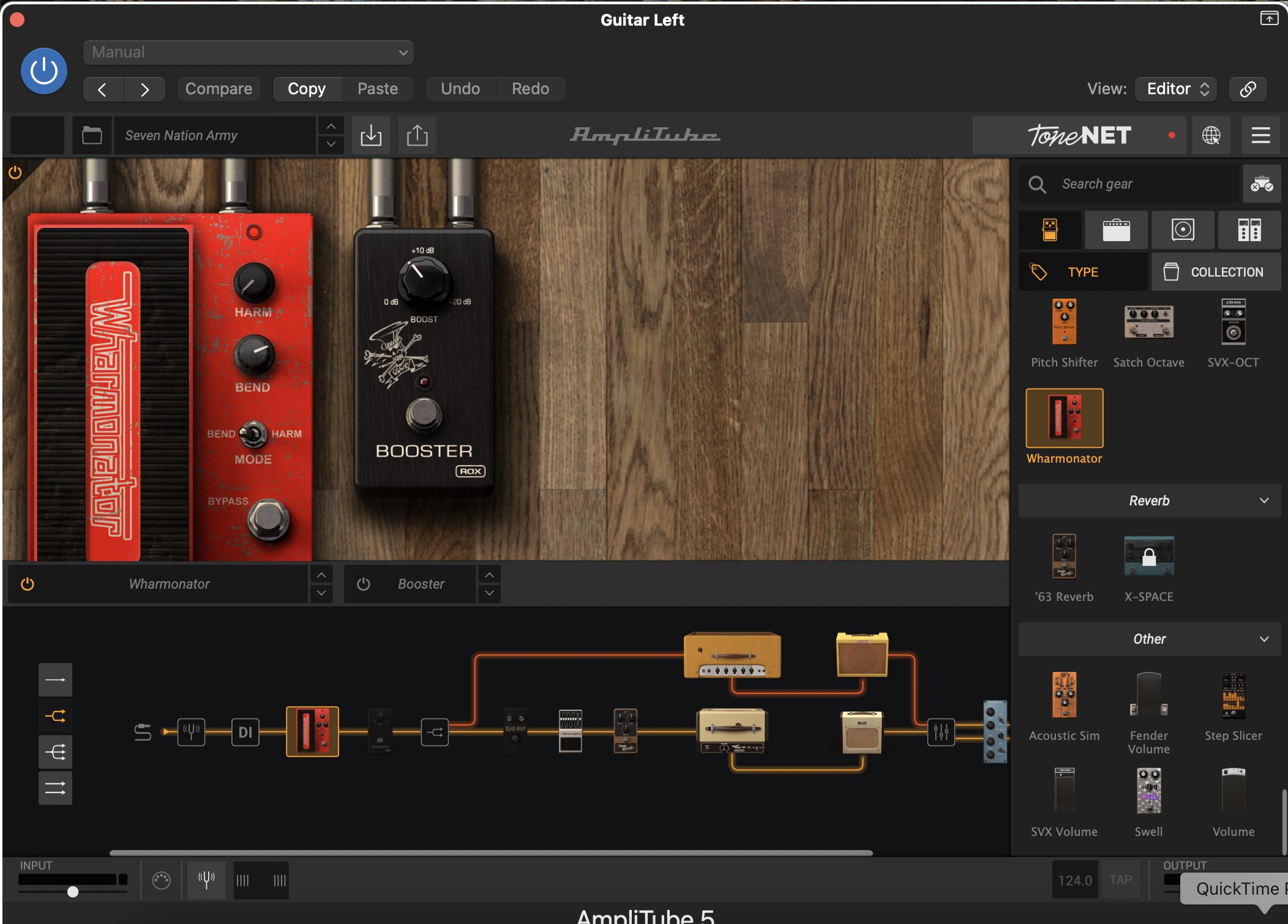This screenshot has width=1288, height=924.
Task: Switch to the COLLECTION filter tab
Action: pyautogui.click(x=1216, y=272)
